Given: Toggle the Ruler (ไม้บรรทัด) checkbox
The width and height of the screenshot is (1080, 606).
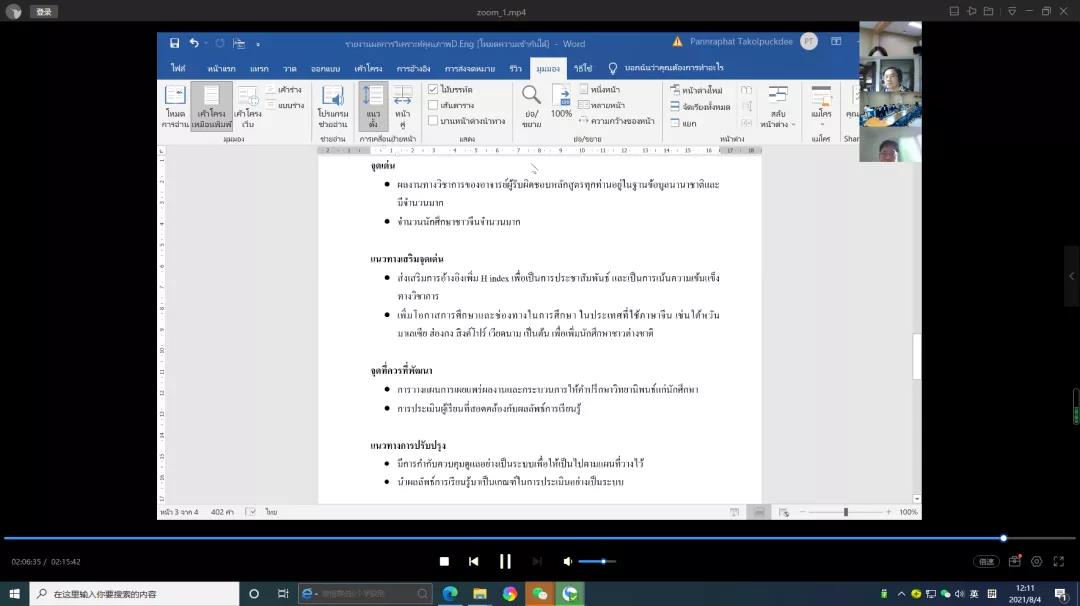Looking at the screenshot, I should pos(433,89).
